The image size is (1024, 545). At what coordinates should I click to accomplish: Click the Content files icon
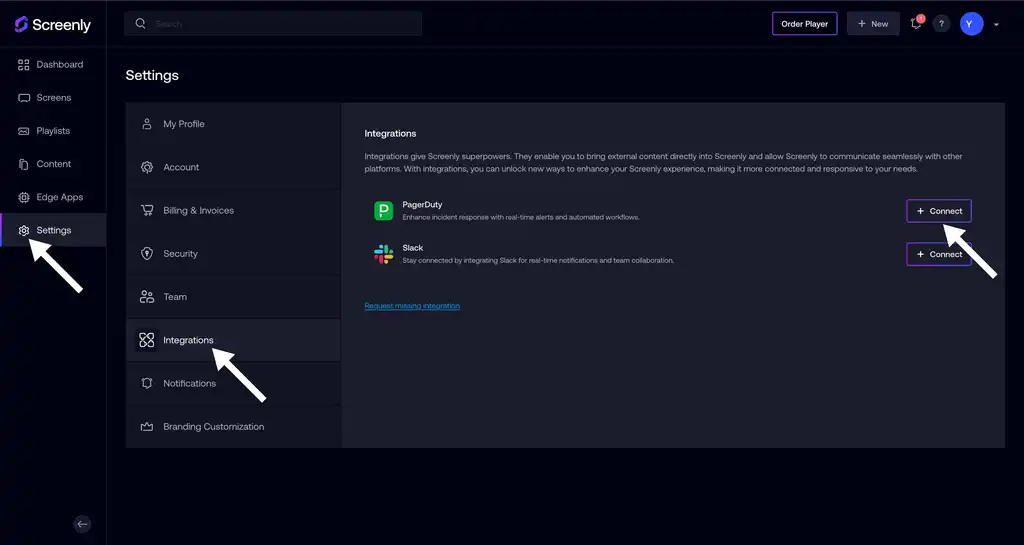click(24, 164)
